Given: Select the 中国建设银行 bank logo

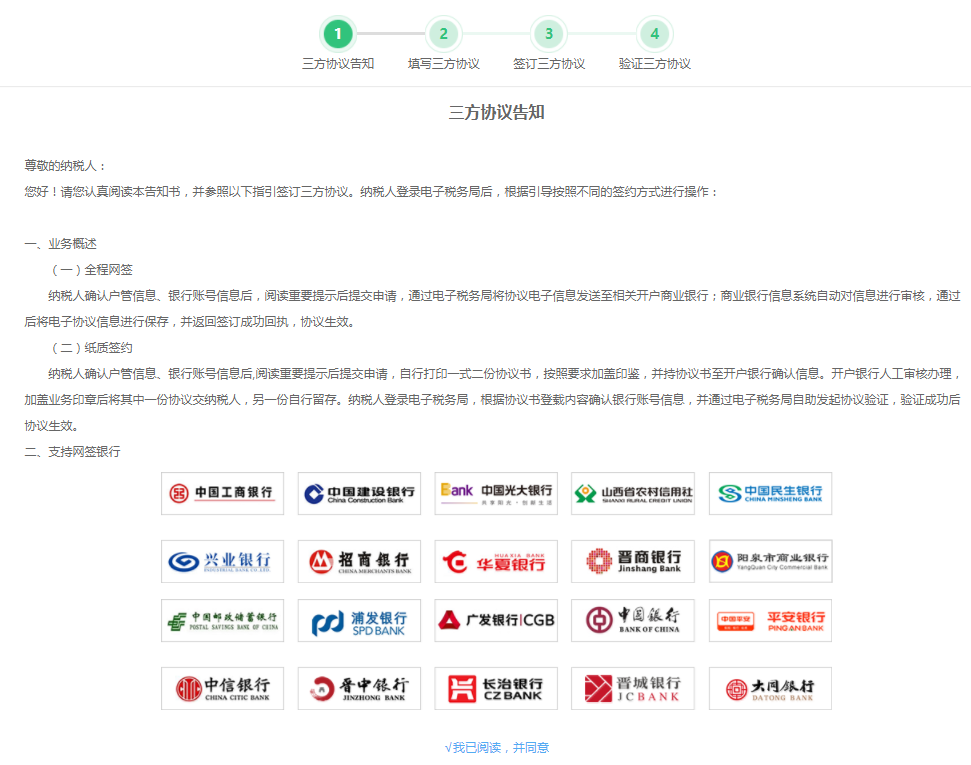Looking at the screenshot, I should (x=359, y=493).
